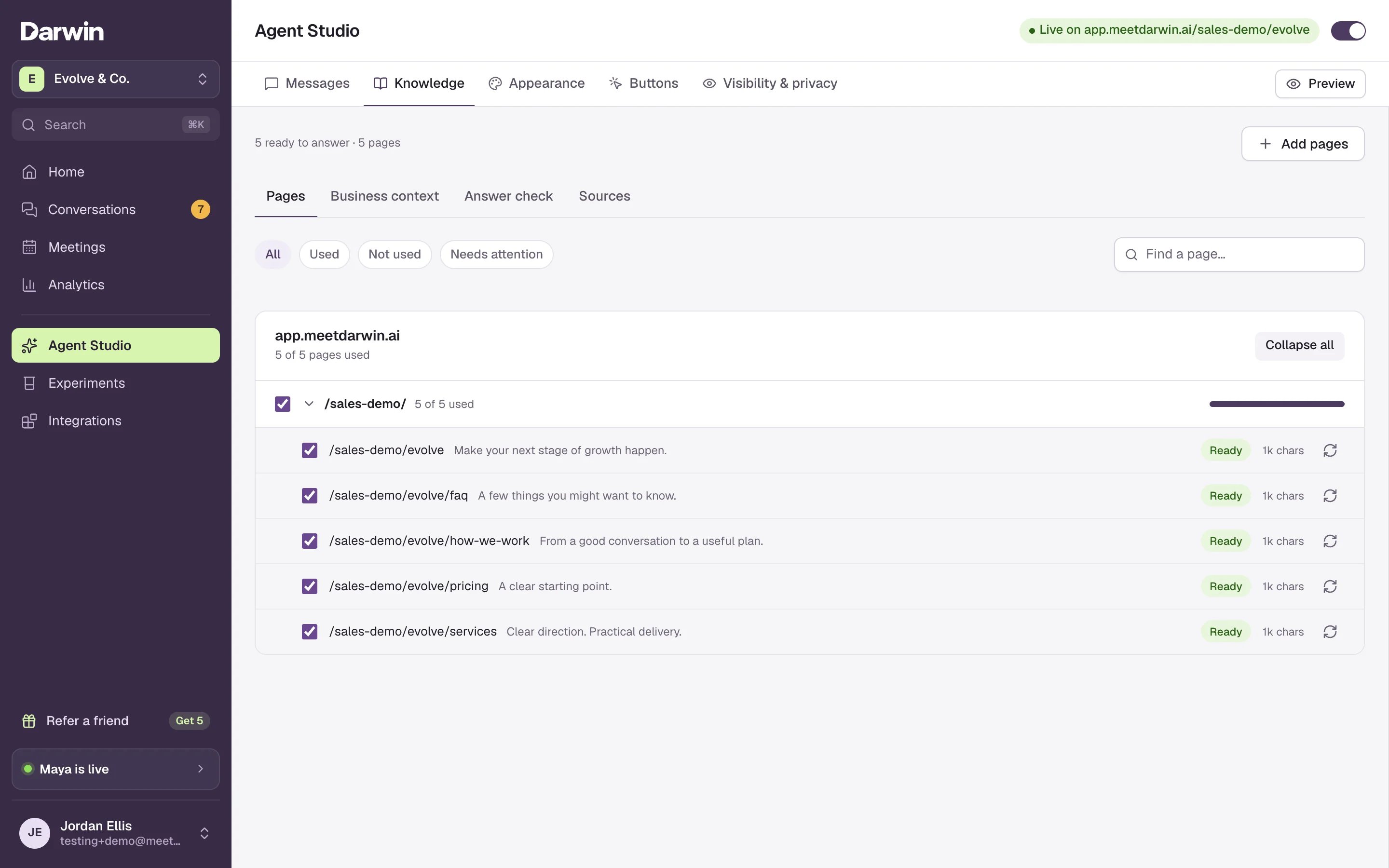Refresh the /sales-demo/evolve page
This screenshot has width=1389, height=868.
click(1330, 450)
